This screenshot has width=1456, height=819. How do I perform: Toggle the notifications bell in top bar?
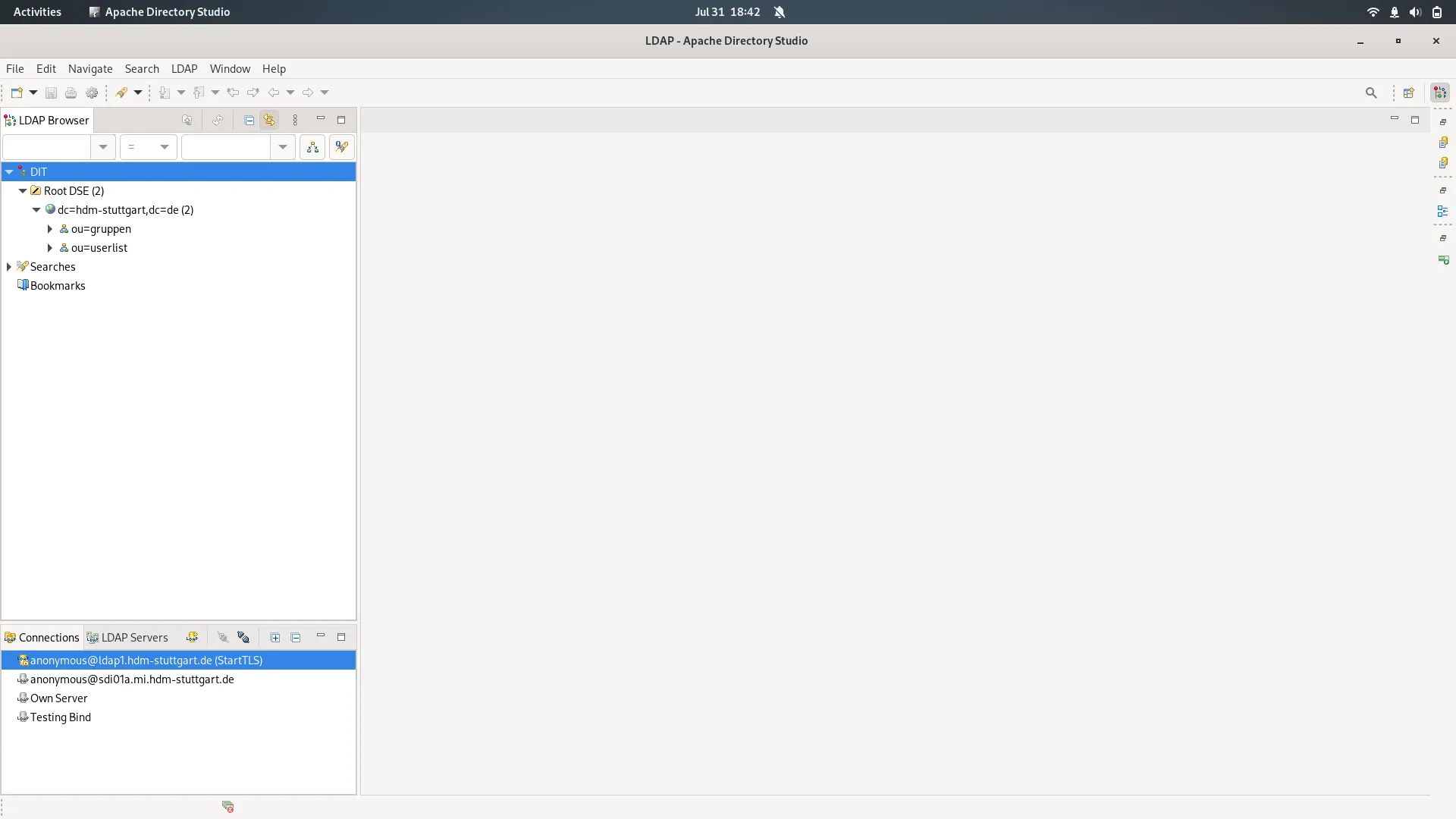click(x=780, y=12)
